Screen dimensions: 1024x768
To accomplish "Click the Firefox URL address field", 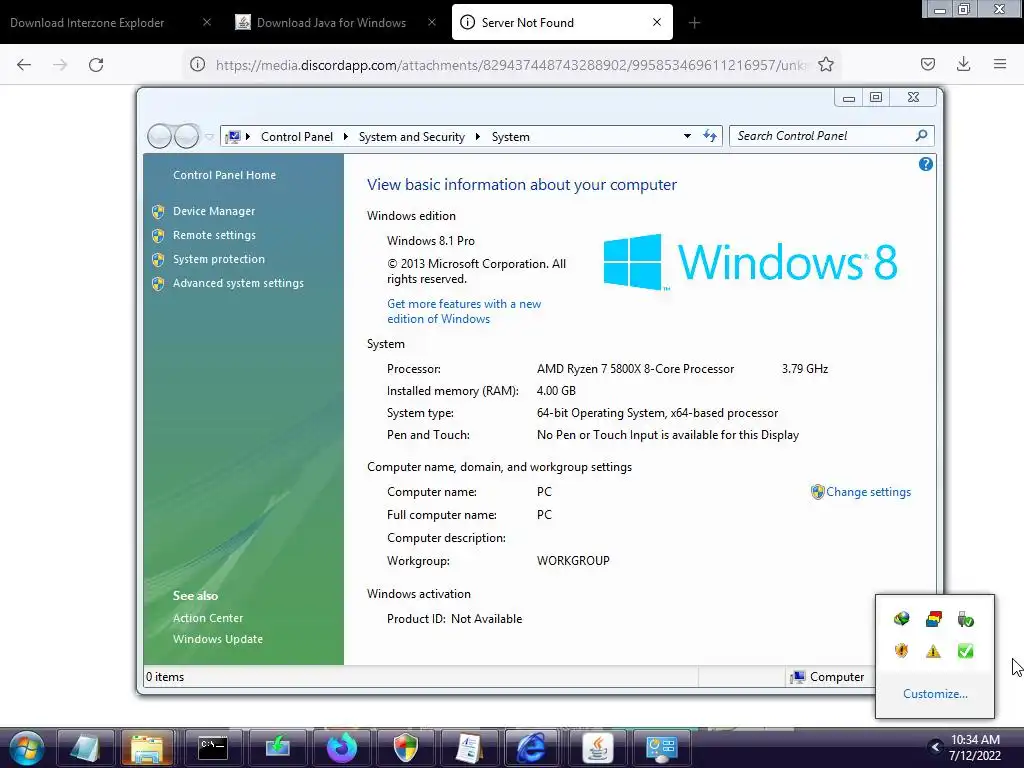I will [511, 65].
